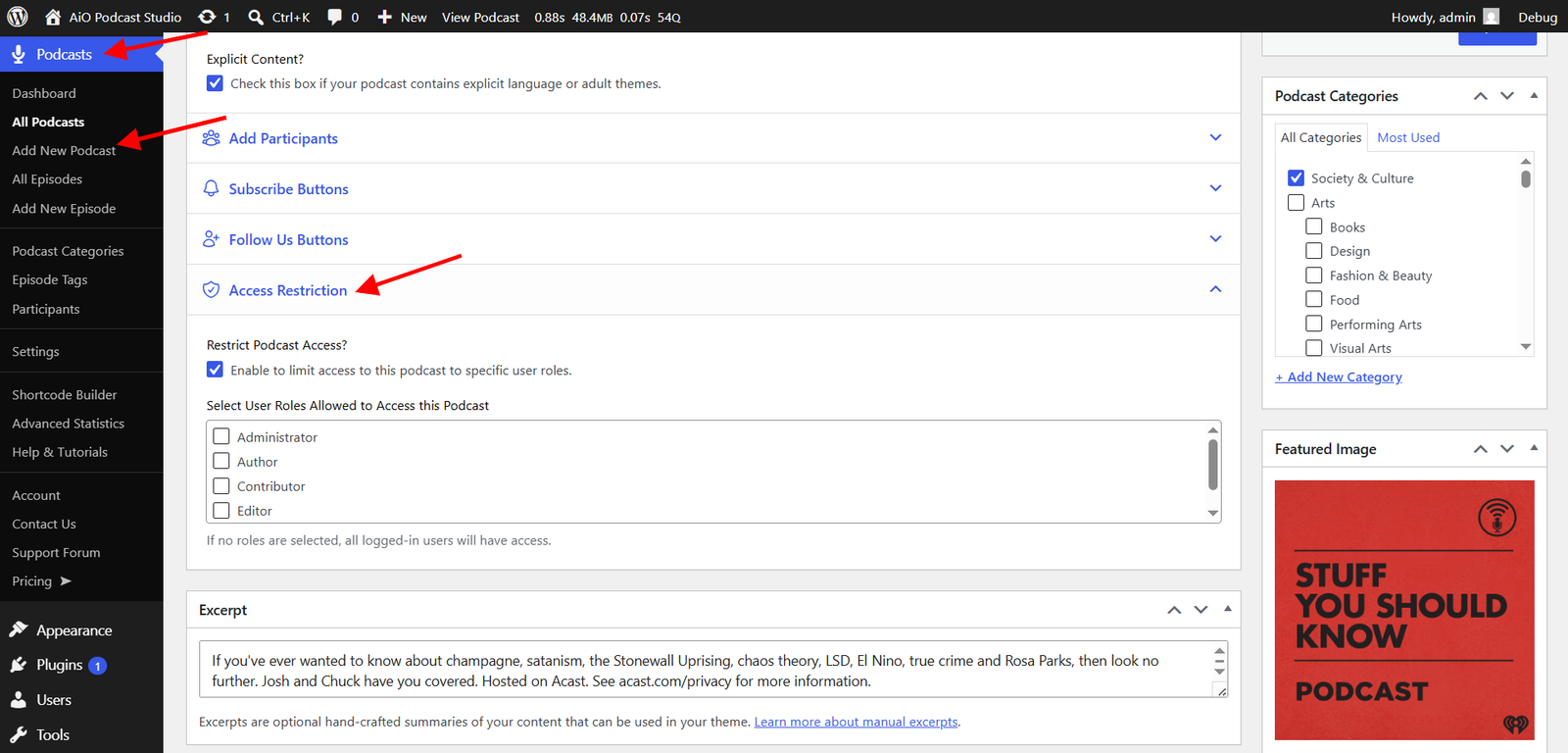
Task: Move Featured Image panel up
Action: (x=1481, y=449)
